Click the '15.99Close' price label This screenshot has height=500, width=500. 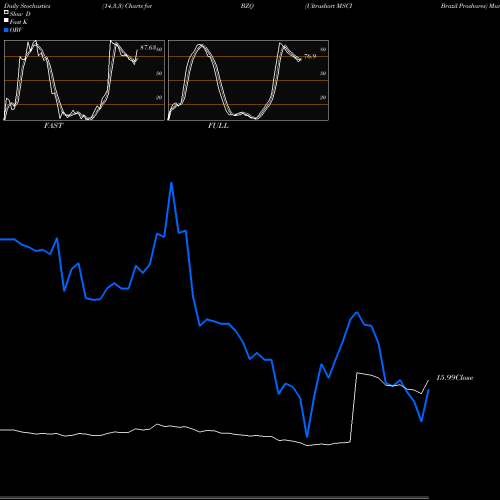pos(455,378)
